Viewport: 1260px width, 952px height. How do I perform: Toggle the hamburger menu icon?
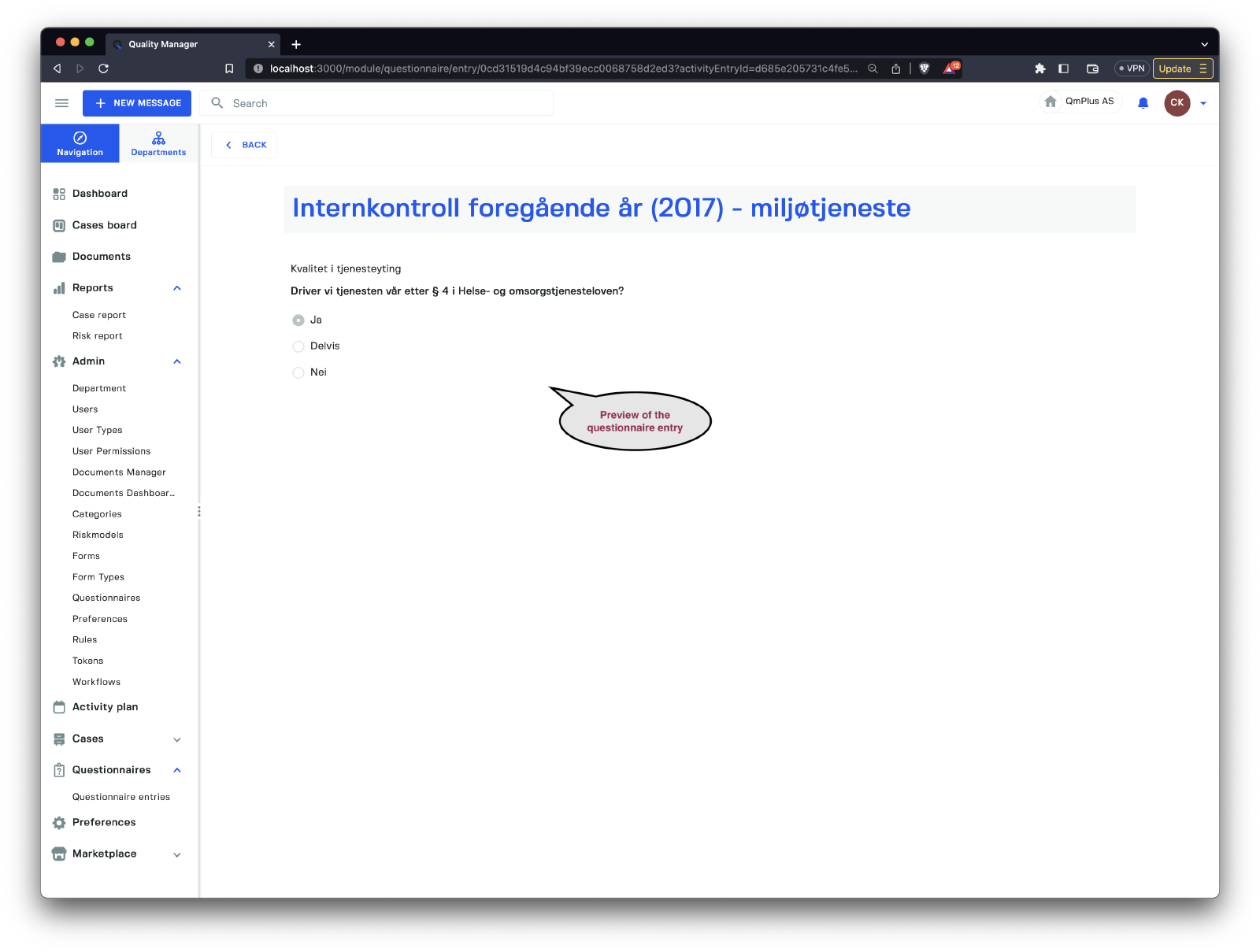(61, 103)
